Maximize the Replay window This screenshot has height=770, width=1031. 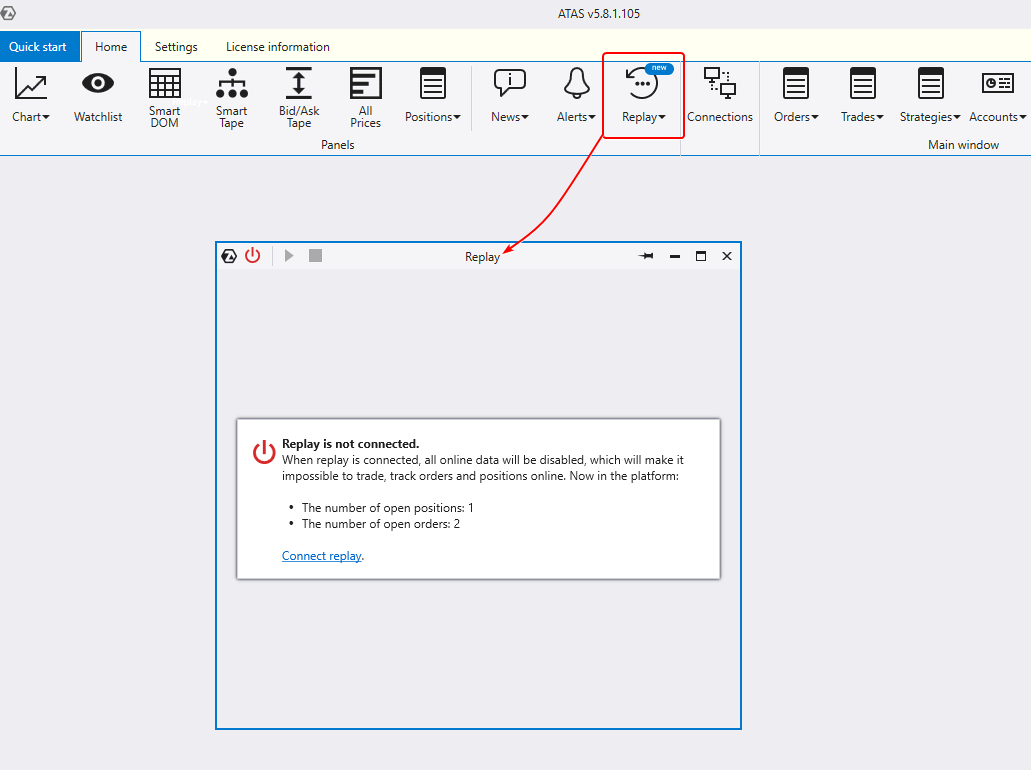click(701, 256)
